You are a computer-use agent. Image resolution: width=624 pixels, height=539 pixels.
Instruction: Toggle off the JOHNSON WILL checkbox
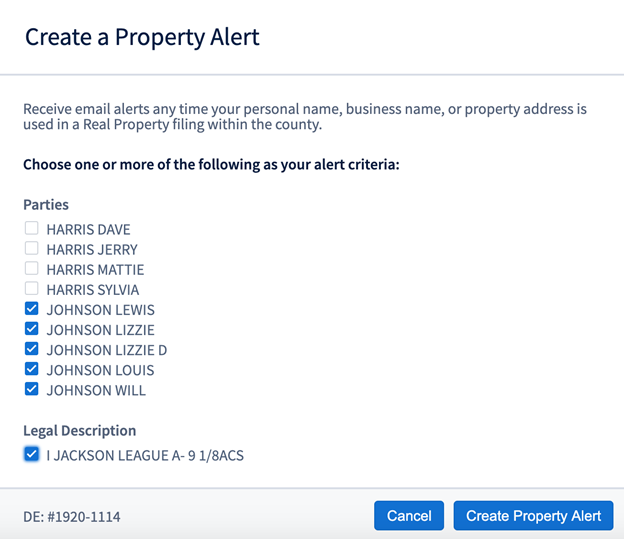pyautogui.click(x=31, y=390)
